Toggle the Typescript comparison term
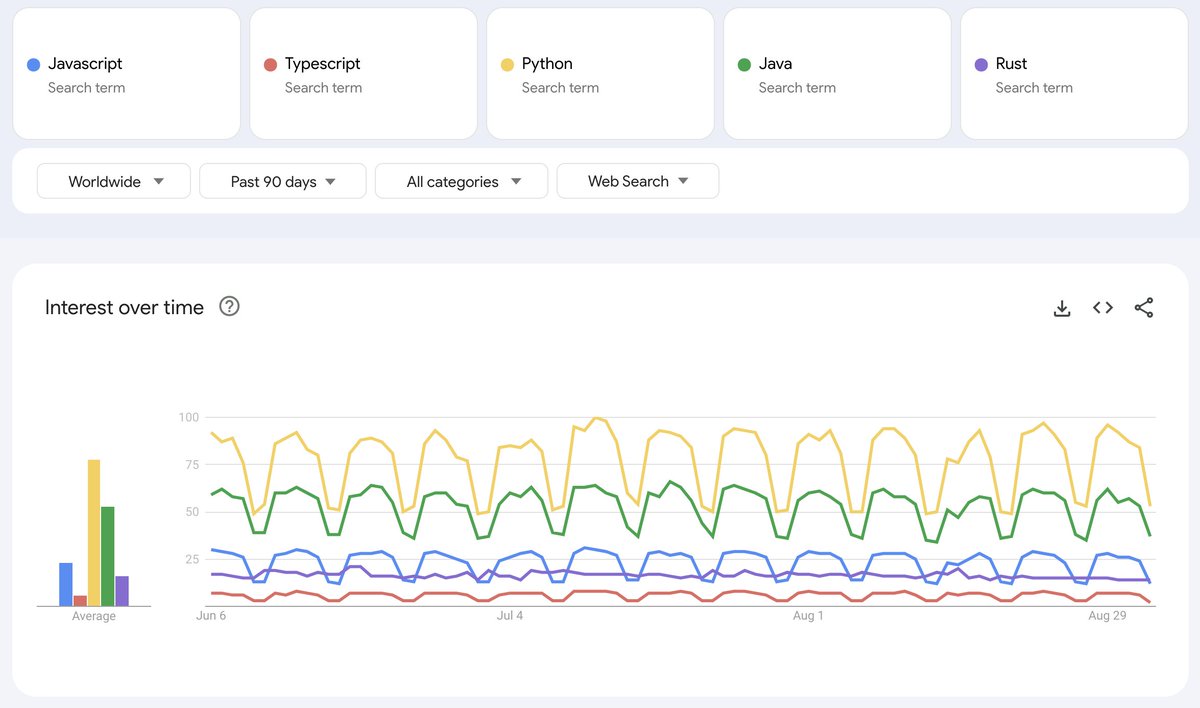Viewport: 1200px width, 708px height. tap(363, 73)
